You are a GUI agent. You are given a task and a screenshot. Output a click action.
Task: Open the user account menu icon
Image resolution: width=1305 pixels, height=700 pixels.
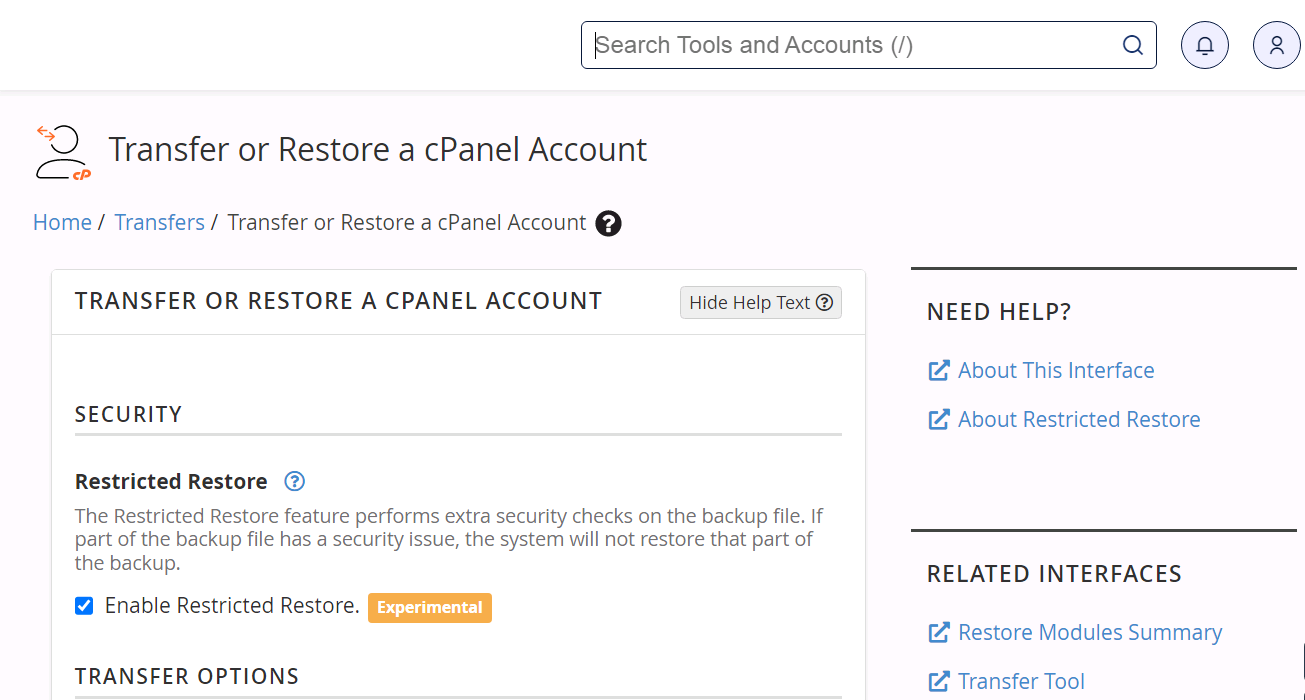pyautogui.click(x=1277, y=45)
